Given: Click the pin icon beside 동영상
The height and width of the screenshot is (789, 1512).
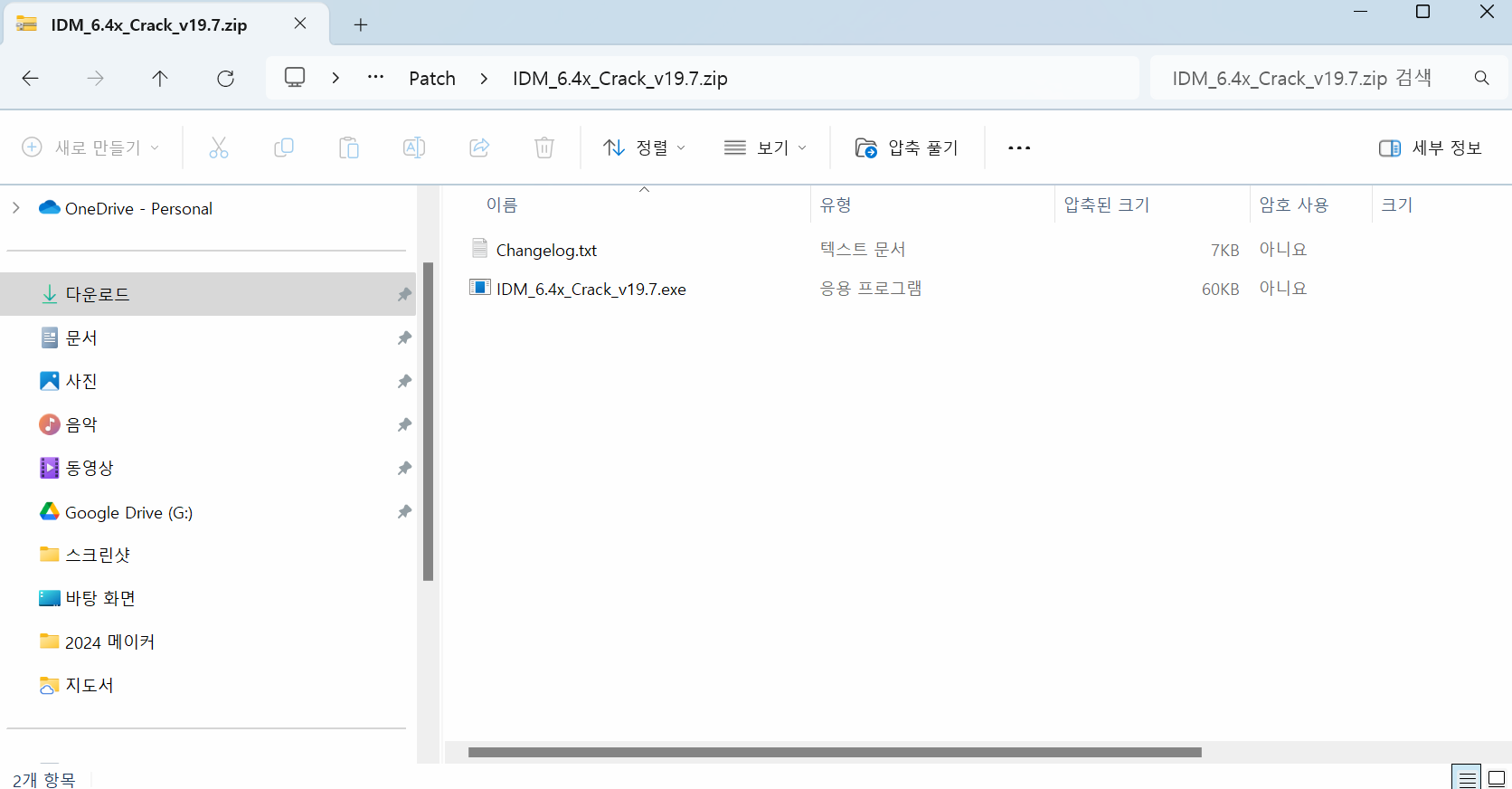Looking at the screenshot, I should [404, 468].
